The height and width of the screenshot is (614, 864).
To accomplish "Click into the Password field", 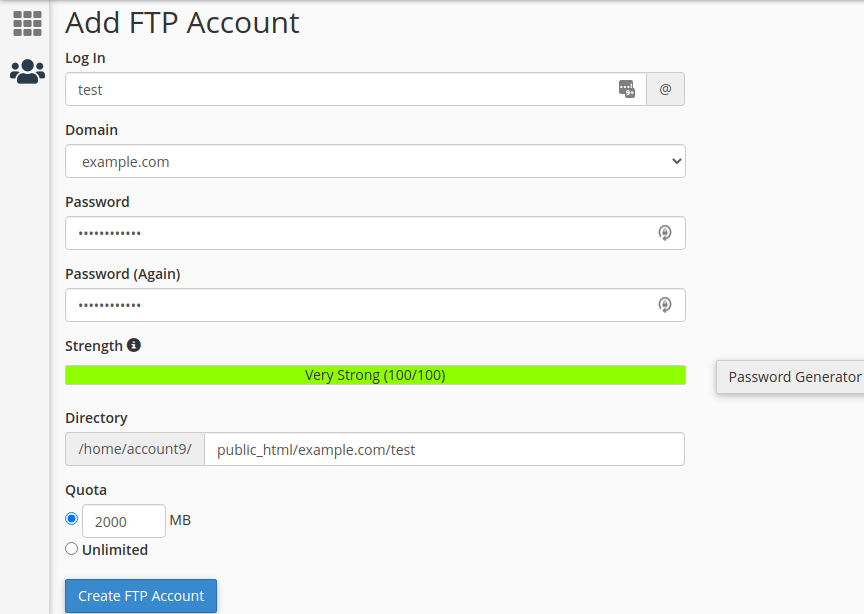I will 375,233.
